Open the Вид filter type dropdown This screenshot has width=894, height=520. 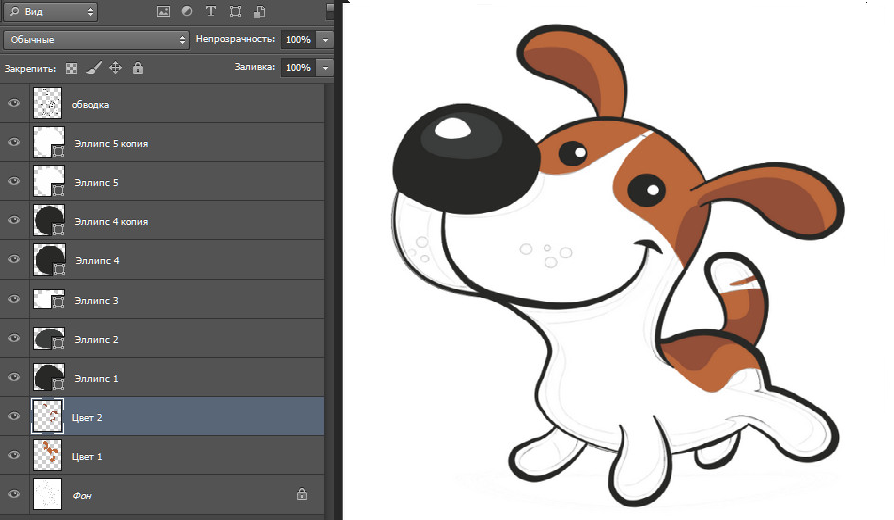(50, 12)
